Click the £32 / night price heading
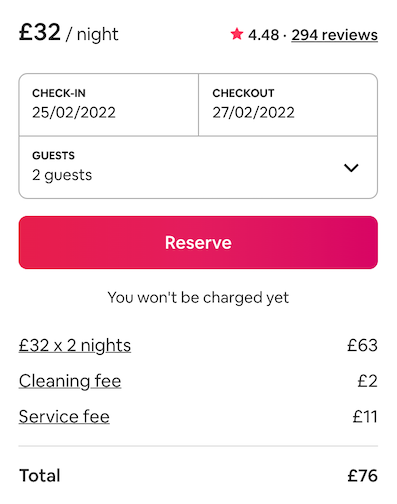The width and height of the screenshot is (397, 504). [x=69, y=33]
